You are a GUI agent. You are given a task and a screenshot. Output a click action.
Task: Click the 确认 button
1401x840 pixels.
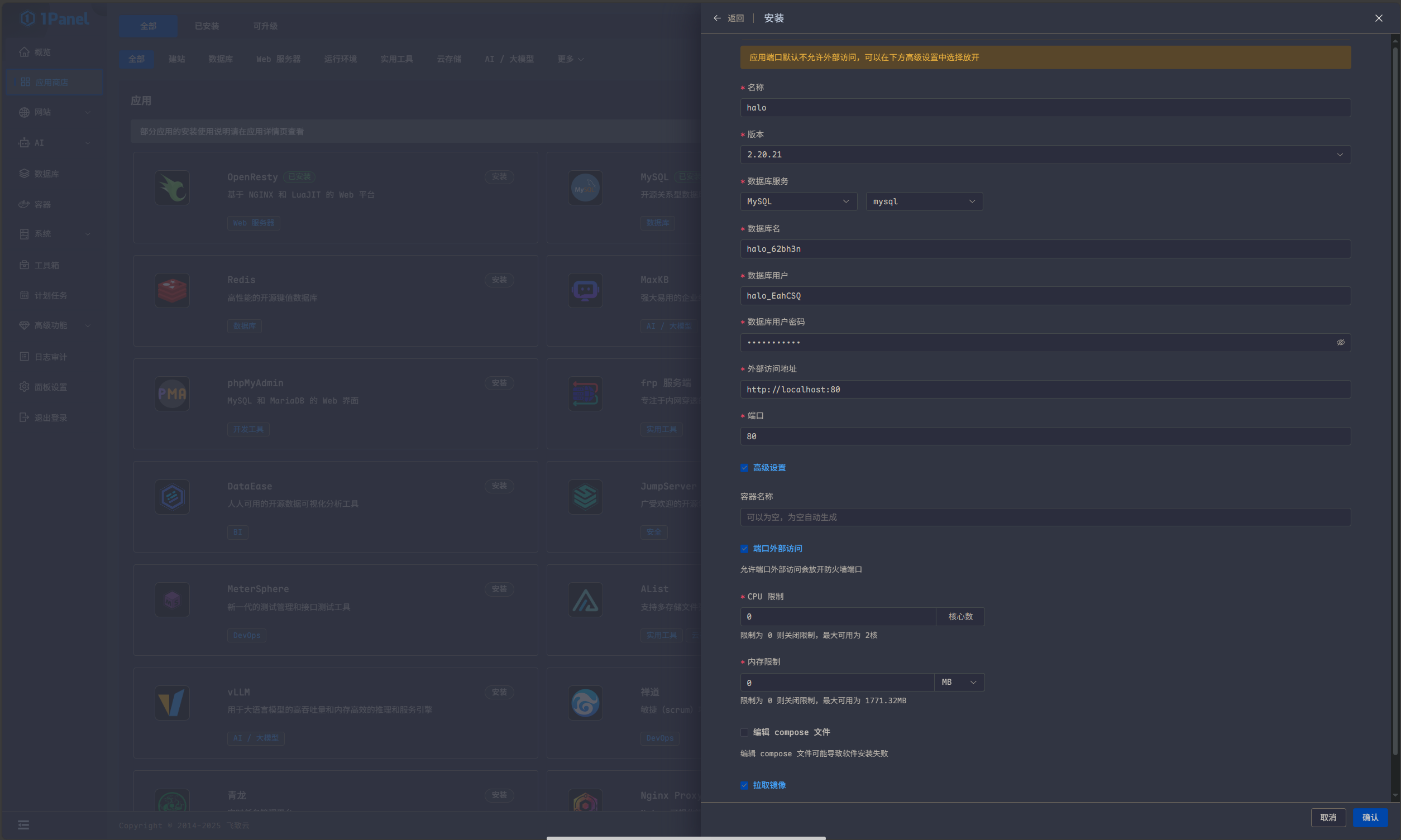tap(1370, 817)
